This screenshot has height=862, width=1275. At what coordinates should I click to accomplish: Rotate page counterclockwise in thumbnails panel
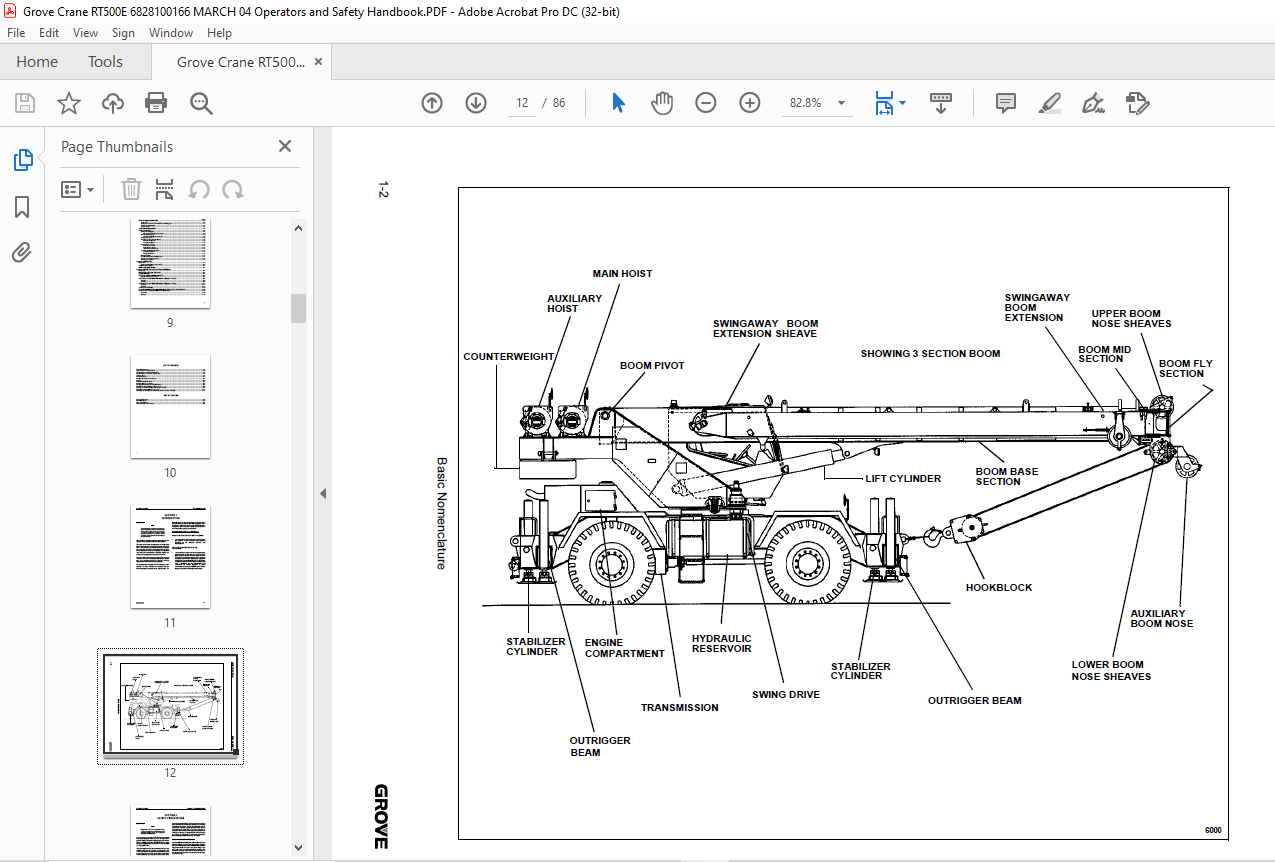pos(199,189)
